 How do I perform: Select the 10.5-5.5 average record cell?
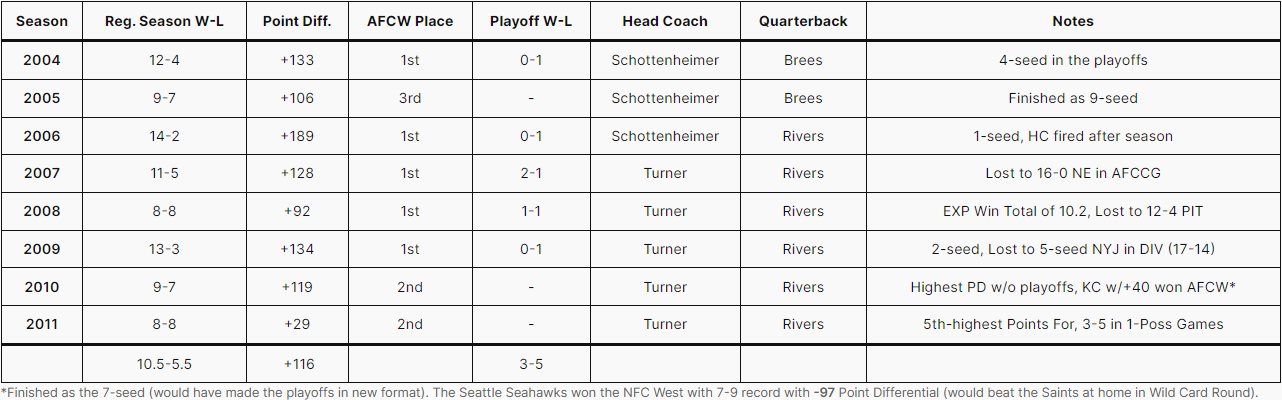point(164,364)
